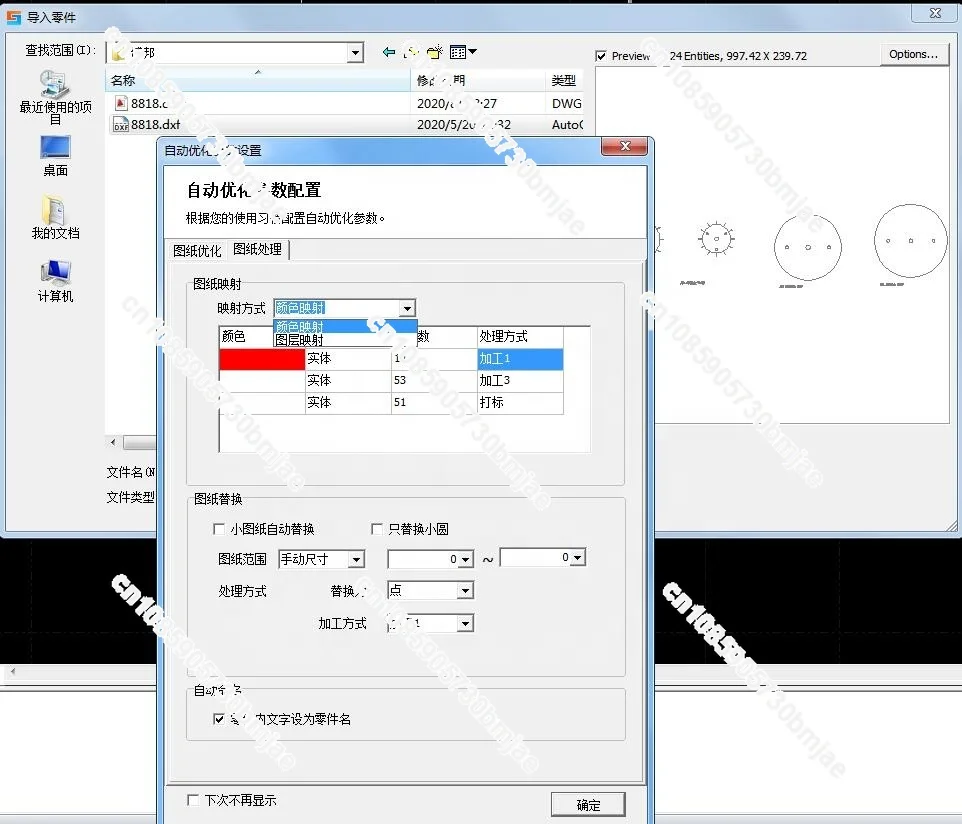Choose 图层映射 from the dropdown list
Screen dimensions: 962x824
tap(345, 340)
